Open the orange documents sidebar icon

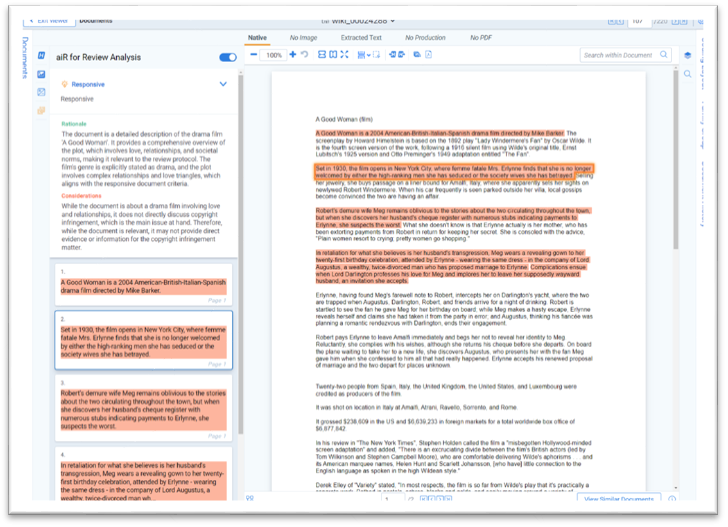tap(41, 111)
